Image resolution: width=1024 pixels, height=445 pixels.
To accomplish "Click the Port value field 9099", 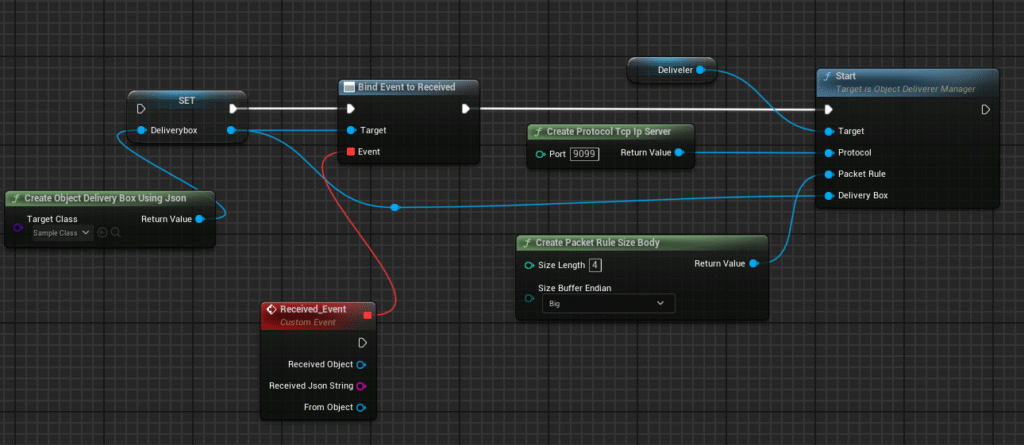I will pyautogui.click(x=584, y=154).
